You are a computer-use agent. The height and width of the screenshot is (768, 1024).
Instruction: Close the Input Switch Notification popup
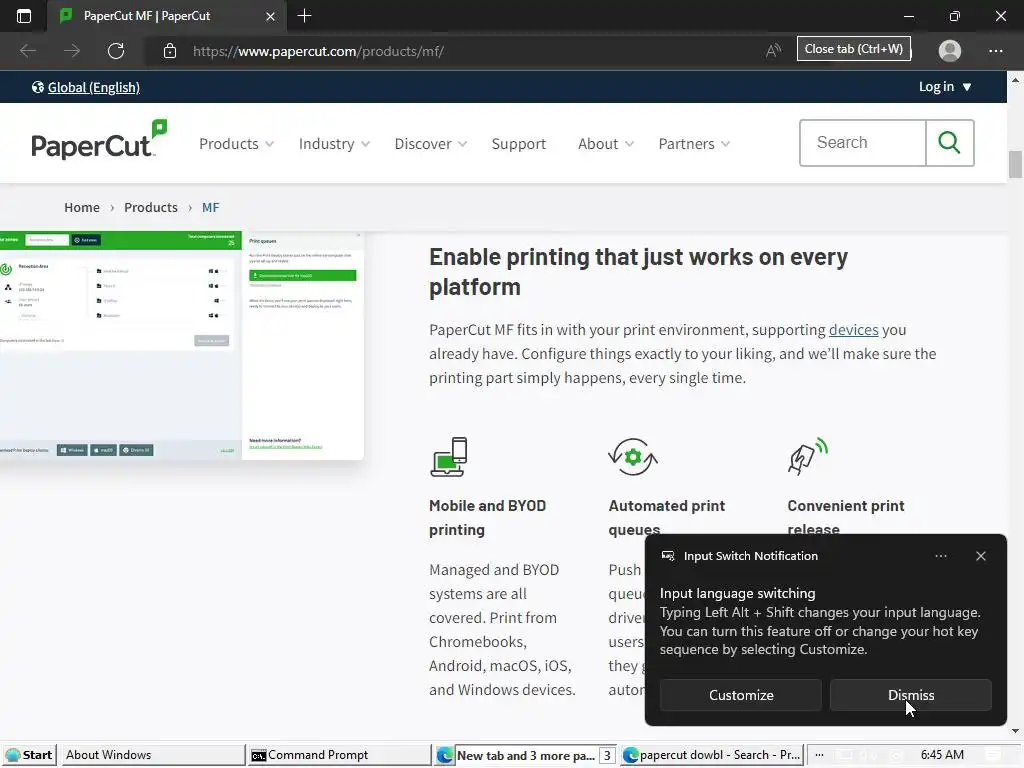[x=981, y=556]
